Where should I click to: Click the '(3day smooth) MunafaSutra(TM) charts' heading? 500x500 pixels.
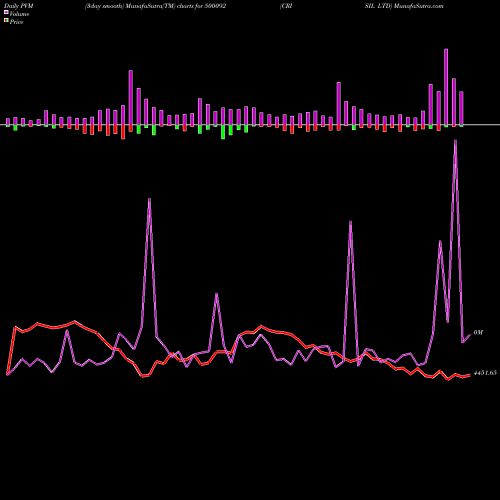coord(138,6)
